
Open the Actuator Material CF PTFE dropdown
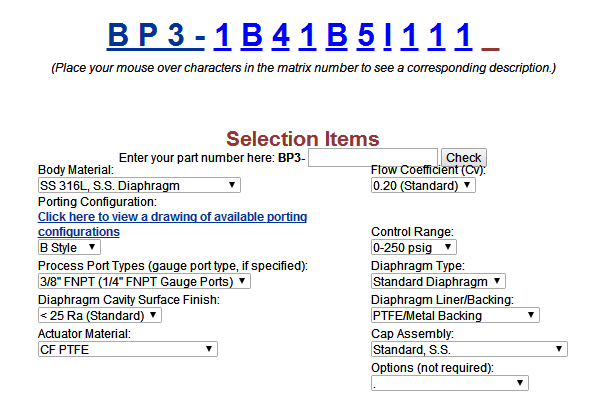[x=128, y=349]
